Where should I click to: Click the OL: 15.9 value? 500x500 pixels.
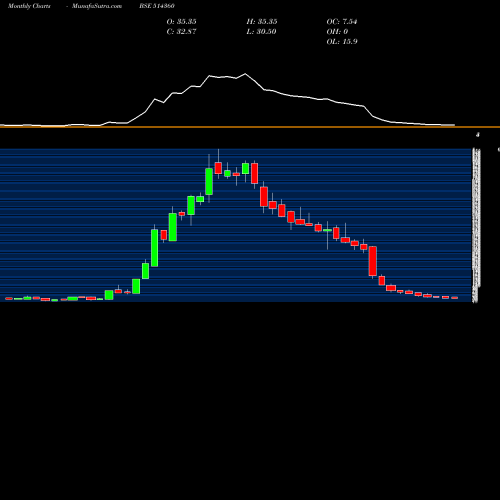pos(342,42)
